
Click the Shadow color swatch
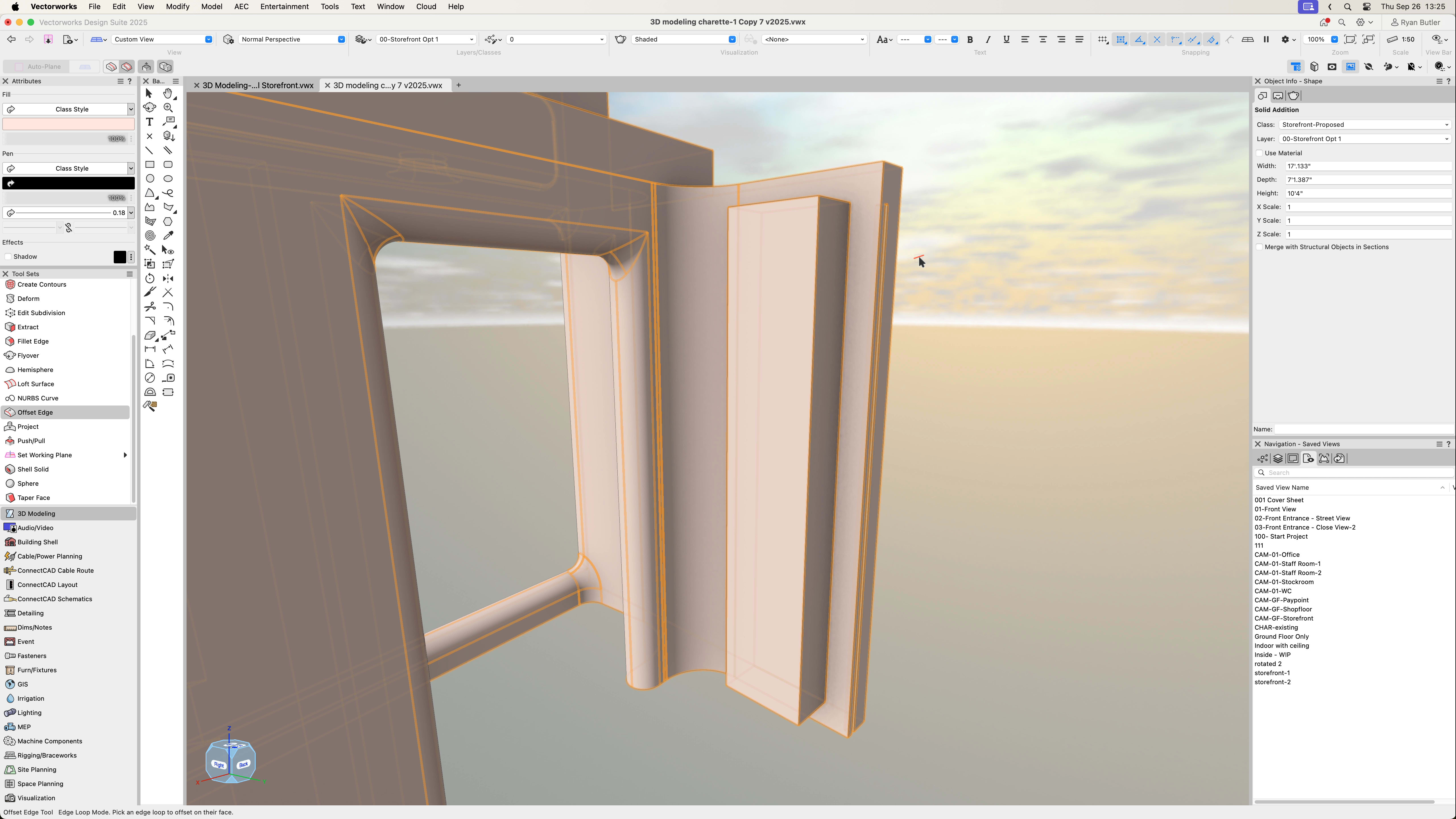(120, 257)
